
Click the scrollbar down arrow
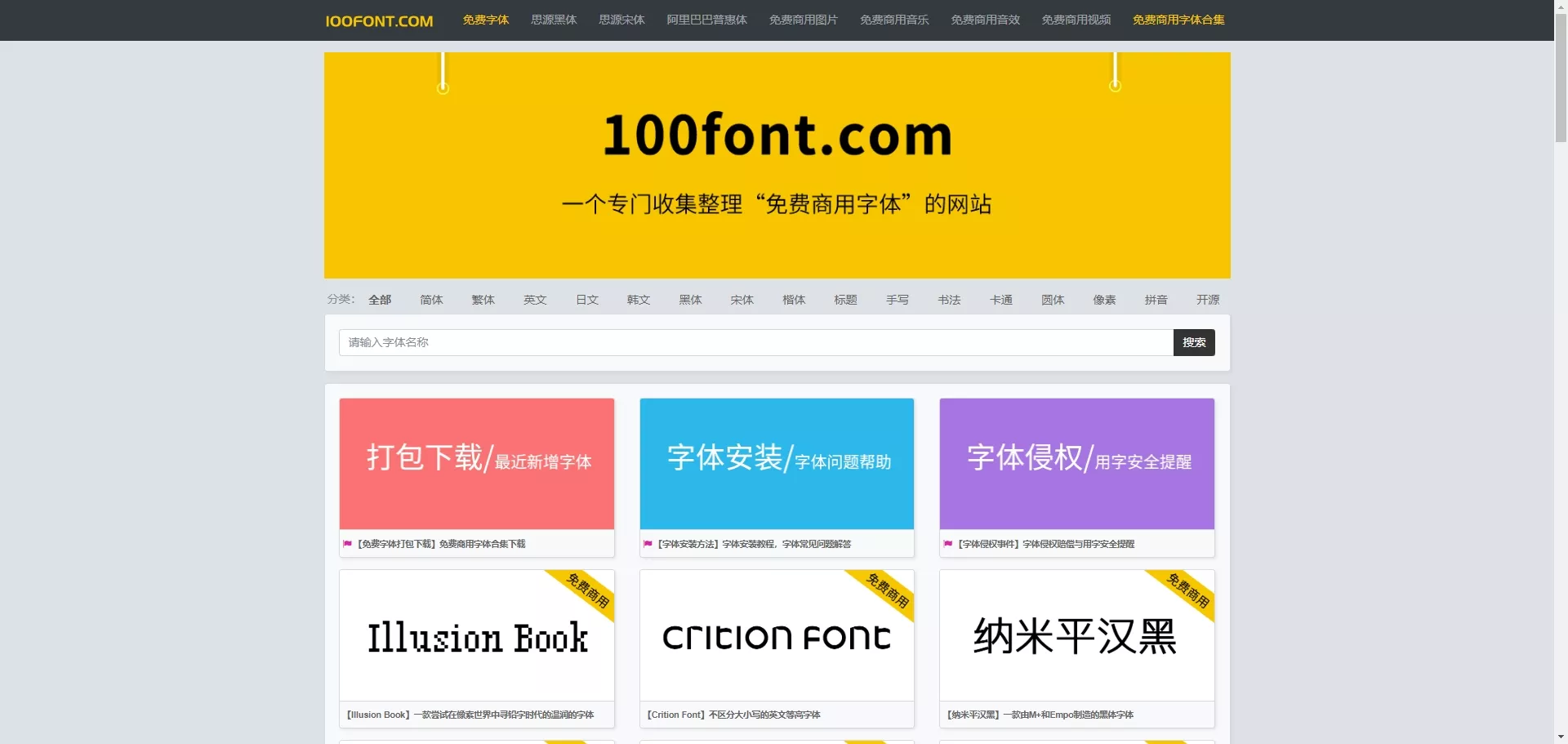pos(1561,737)
